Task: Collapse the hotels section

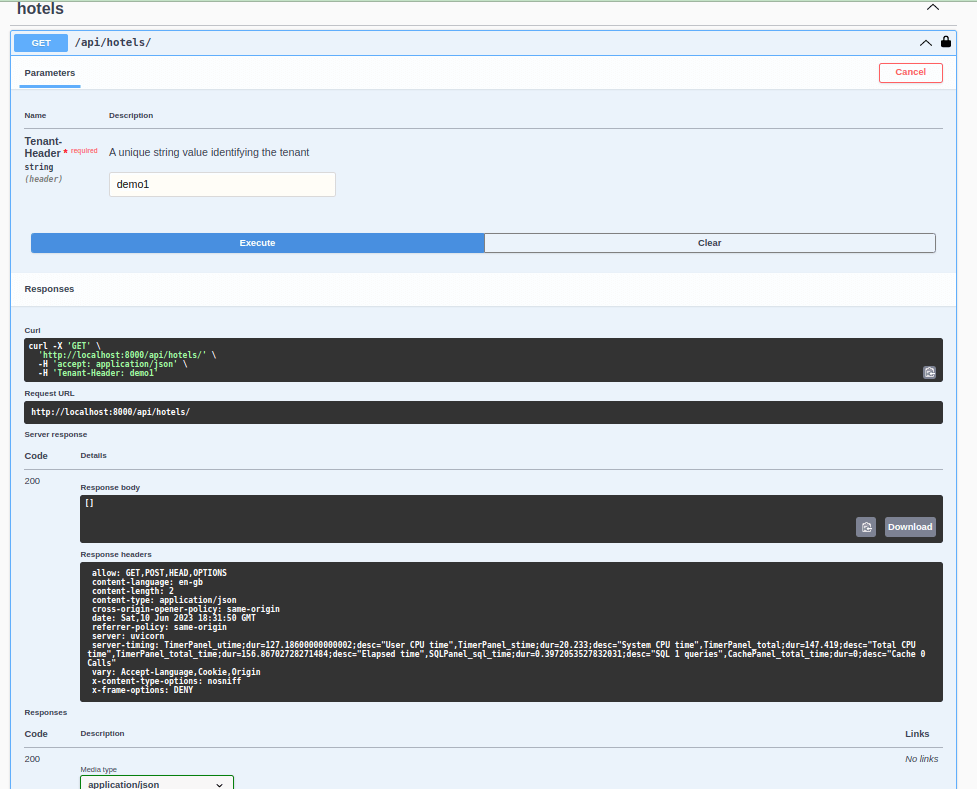Action: click(x=932, y=7)
